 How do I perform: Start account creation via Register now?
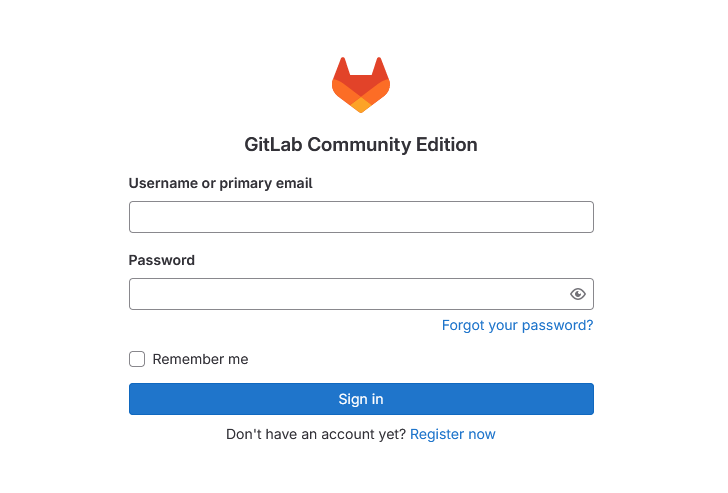(453, 434)
